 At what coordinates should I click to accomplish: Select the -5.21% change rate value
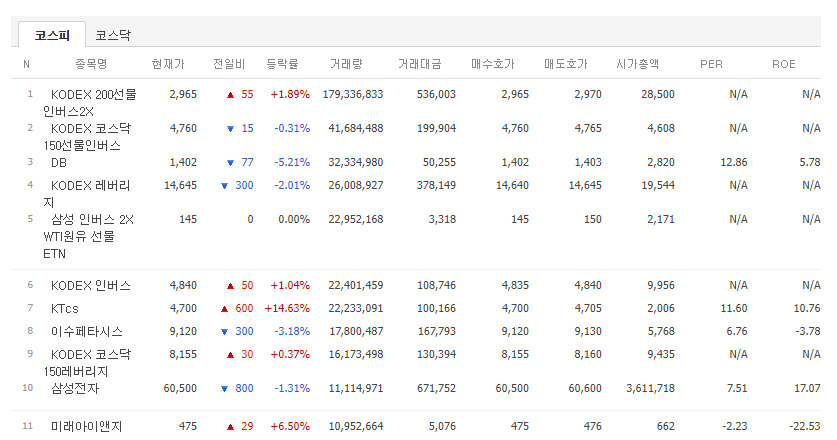tap(292, 162)
